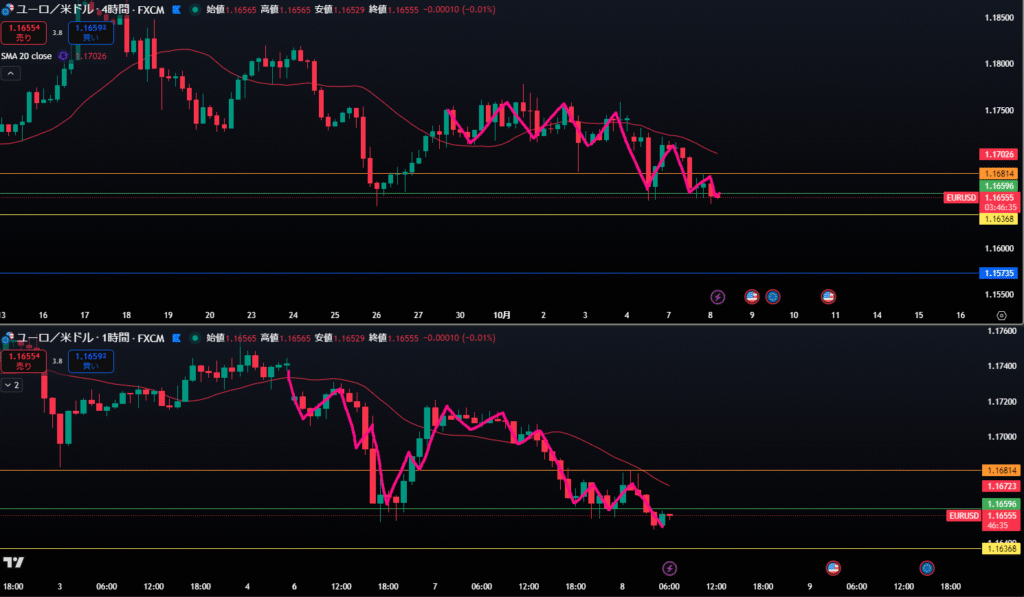Expand the indicator legend showing 2 on 1-hour chart
This screenshot has width=1024, height=597.
[12, 384]
